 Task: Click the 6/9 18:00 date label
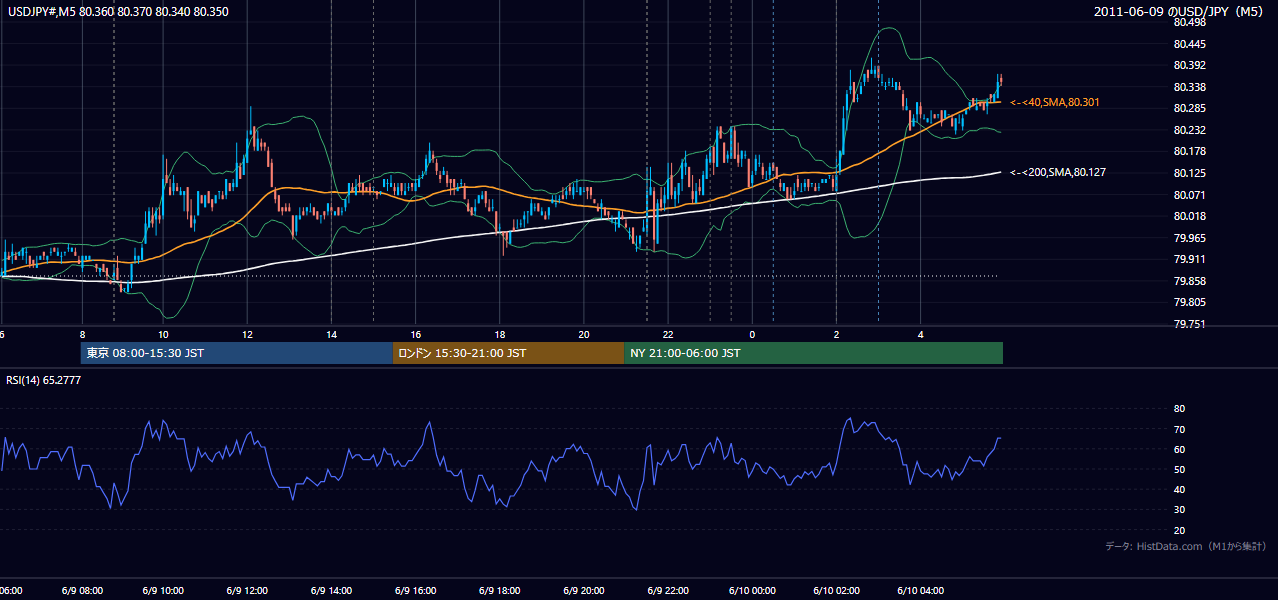[502, 591]
